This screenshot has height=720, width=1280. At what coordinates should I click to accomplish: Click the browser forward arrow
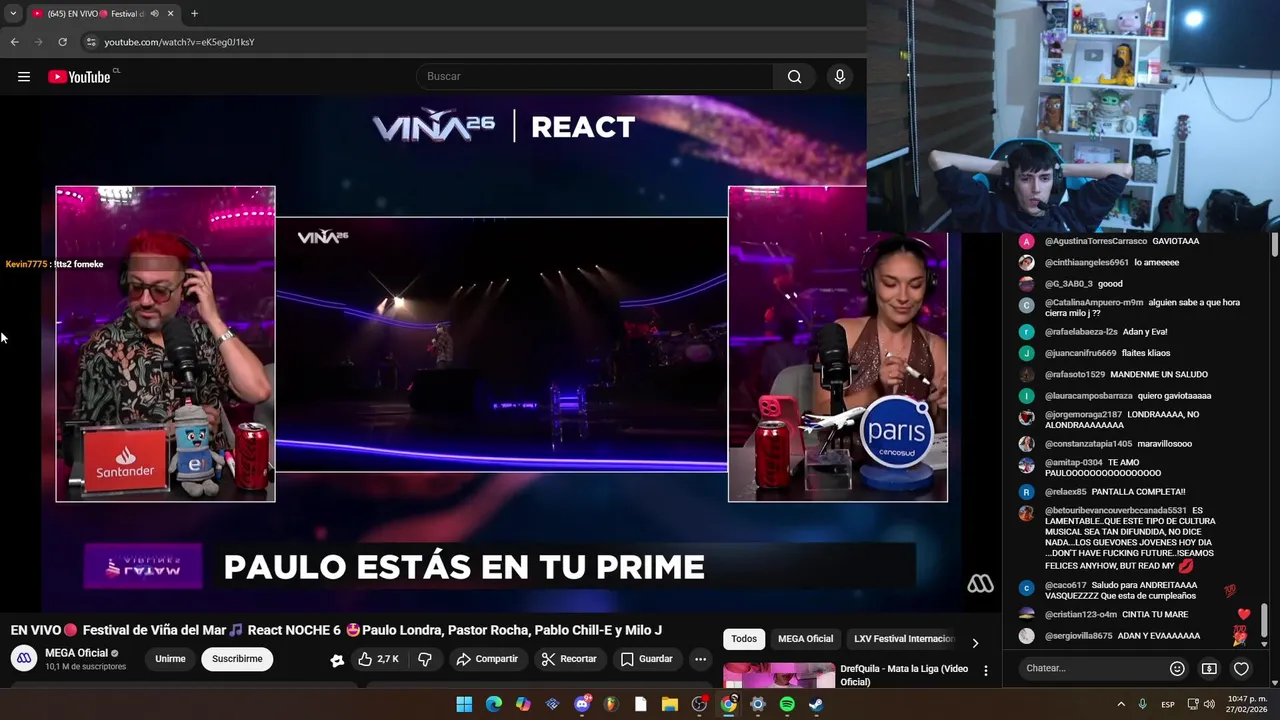click(38, 42)
